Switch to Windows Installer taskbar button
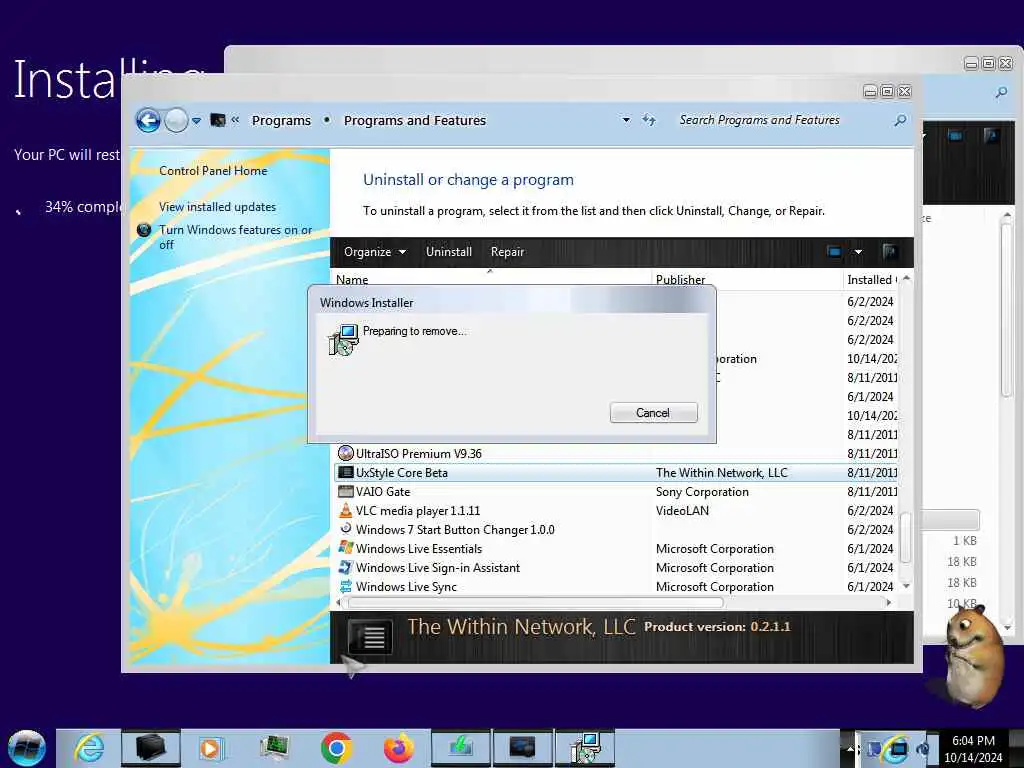The image size is (1024, 768). (584, 748)
